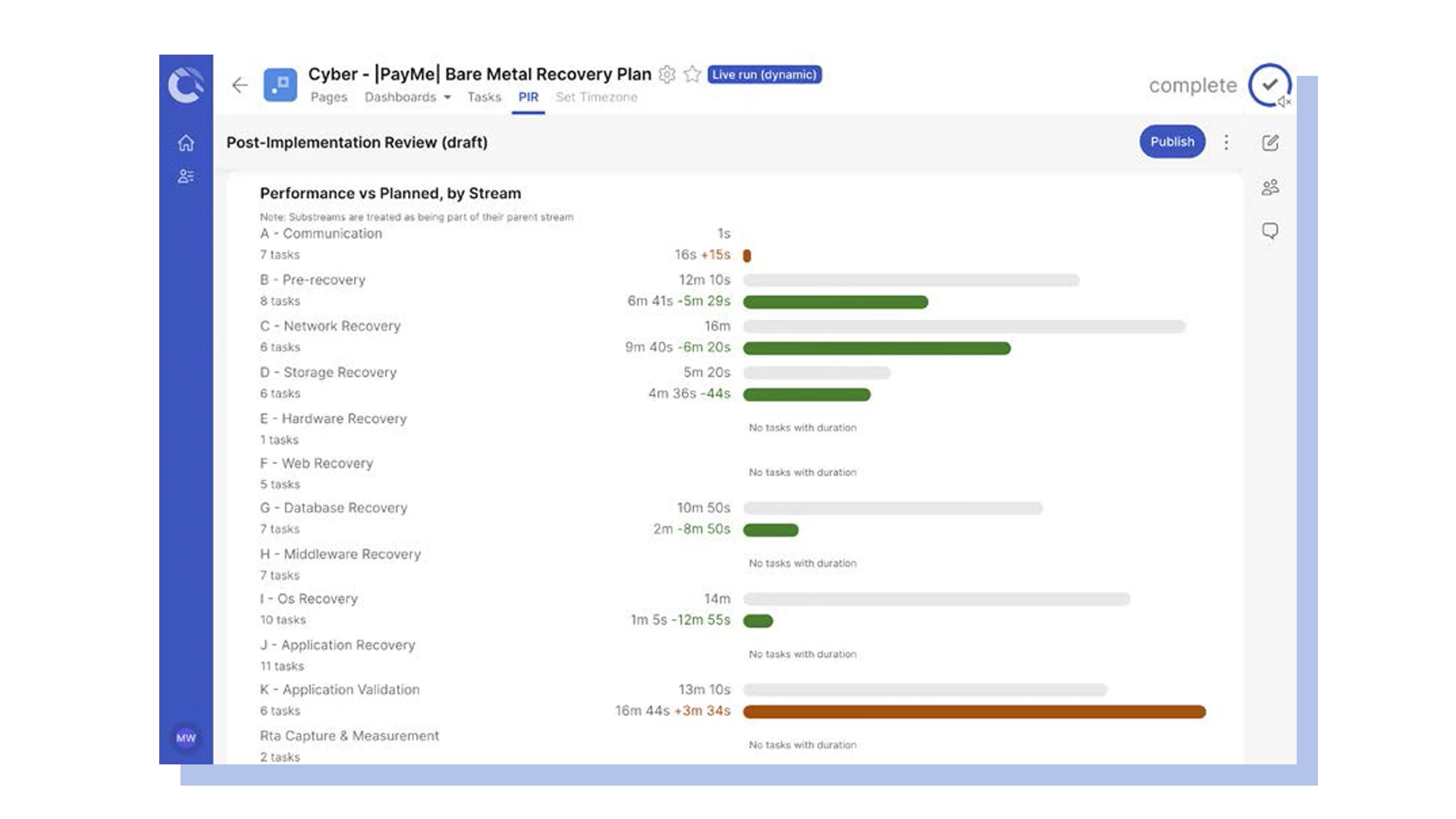
Task: Click the Cutover logo icon
Action: click(x=186, y=85)
